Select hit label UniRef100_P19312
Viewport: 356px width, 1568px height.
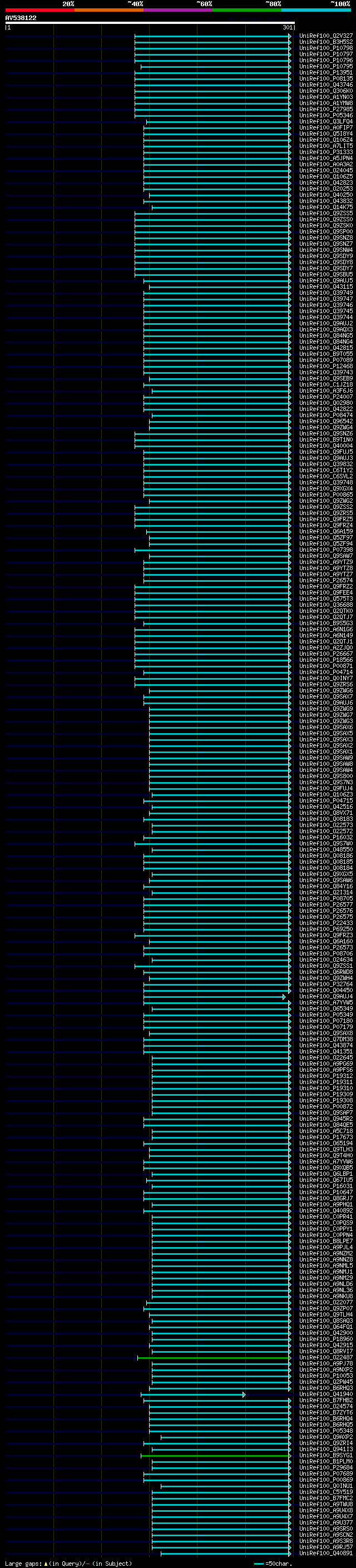tap(326, 1076)
